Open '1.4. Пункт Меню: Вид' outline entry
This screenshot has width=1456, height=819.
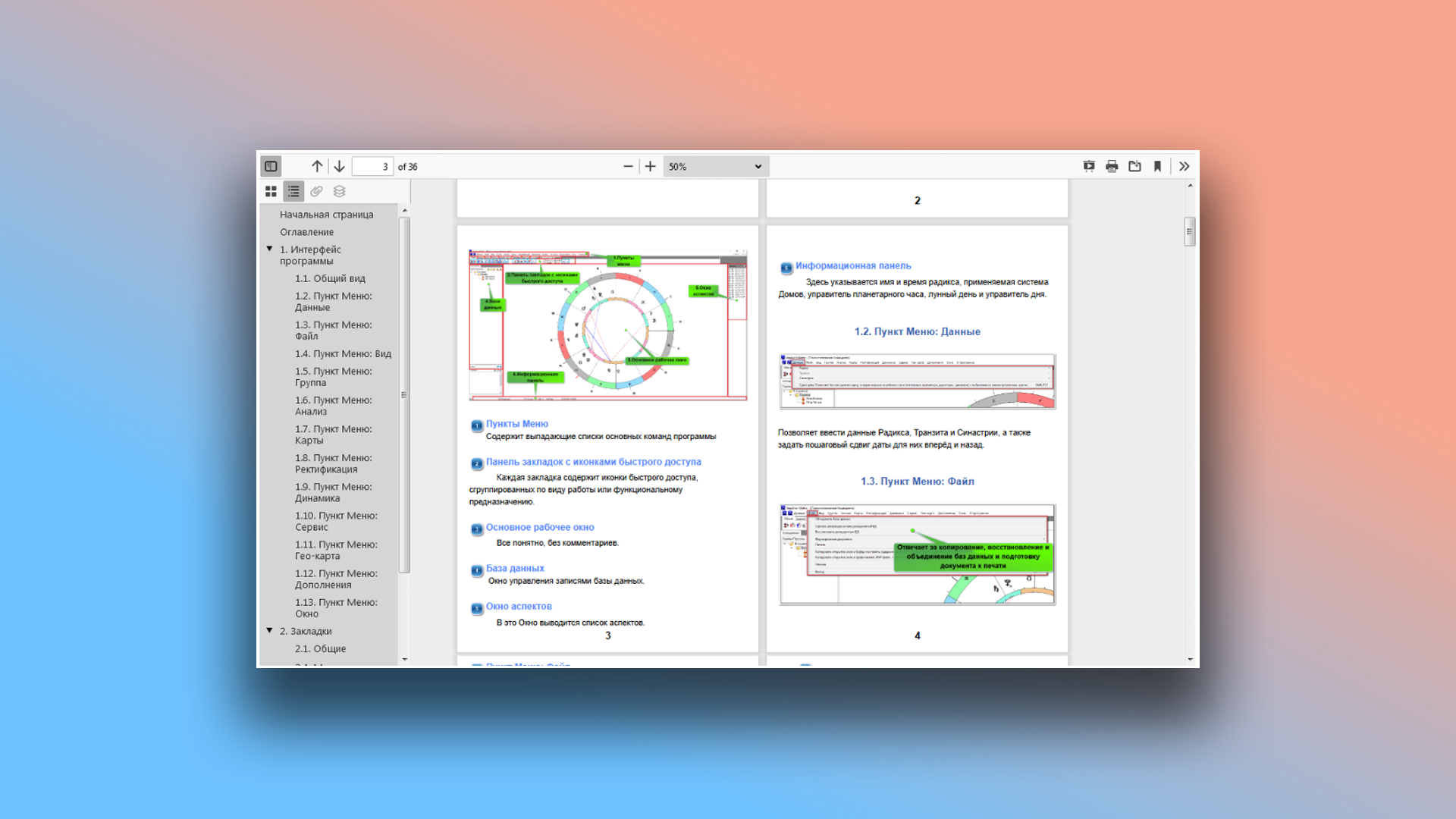pos(343,353)
